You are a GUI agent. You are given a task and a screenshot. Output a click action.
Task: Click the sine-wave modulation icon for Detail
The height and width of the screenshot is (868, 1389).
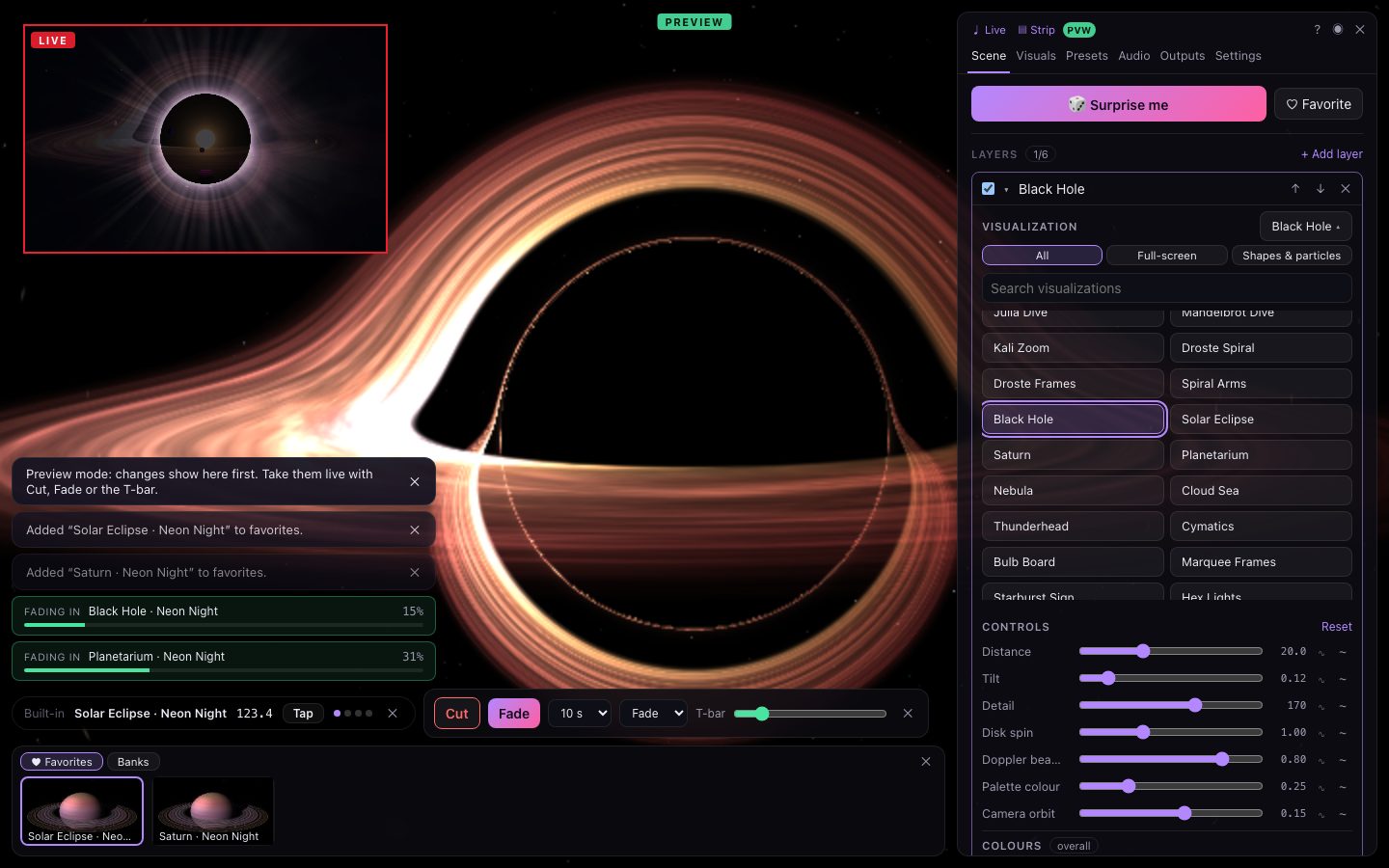click(x=1321, y=707)
